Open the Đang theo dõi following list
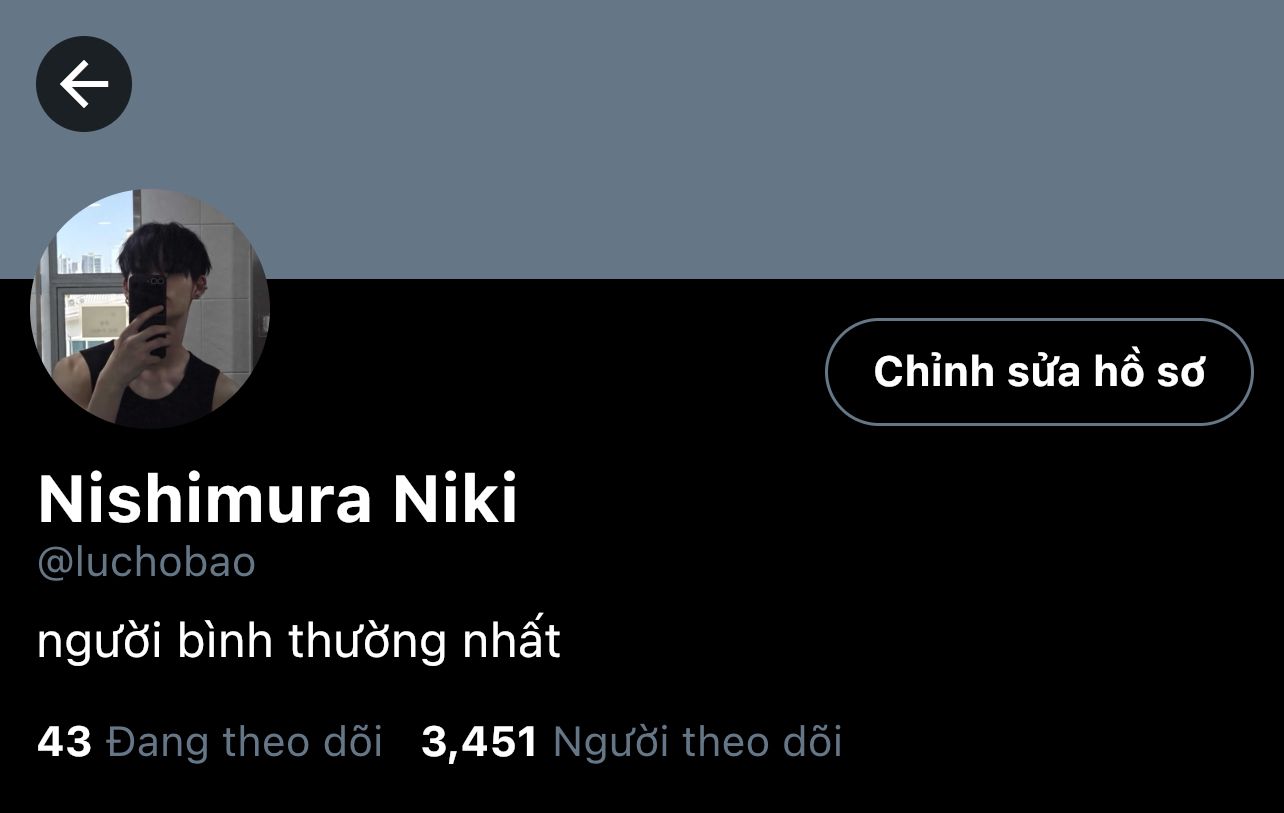This screenshot has width=1284, height=813. [244, 742]
